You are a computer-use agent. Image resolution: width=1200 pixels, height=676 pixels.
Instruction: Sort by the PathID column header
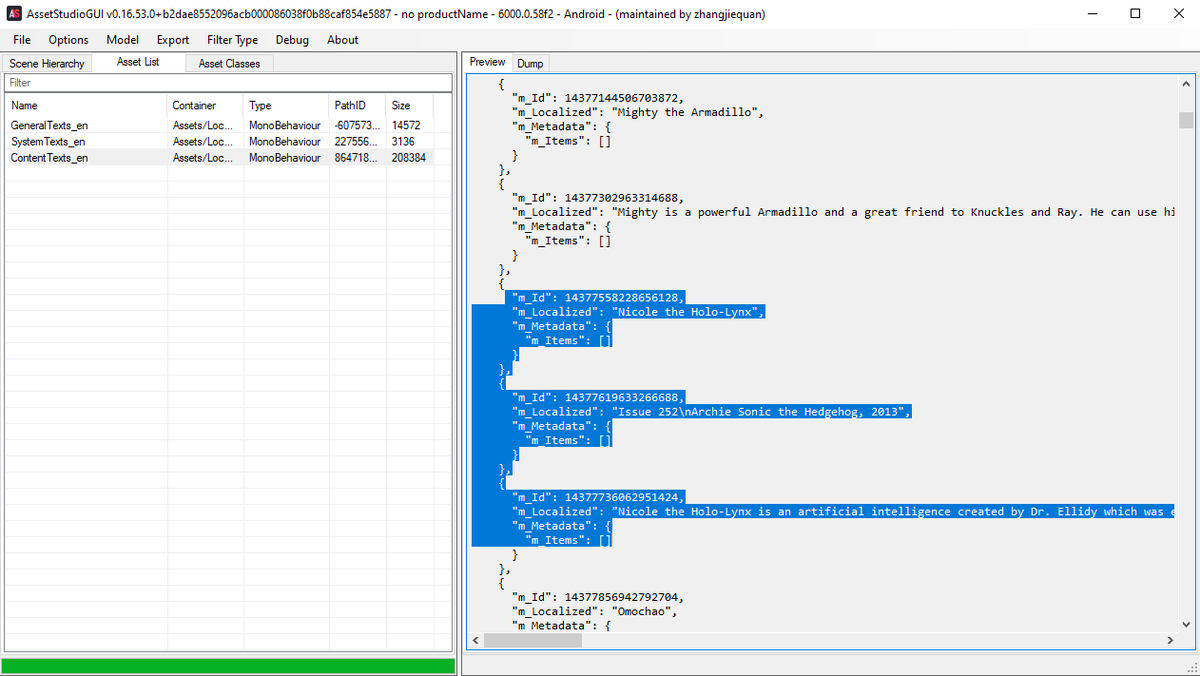[x=357, y=105]
